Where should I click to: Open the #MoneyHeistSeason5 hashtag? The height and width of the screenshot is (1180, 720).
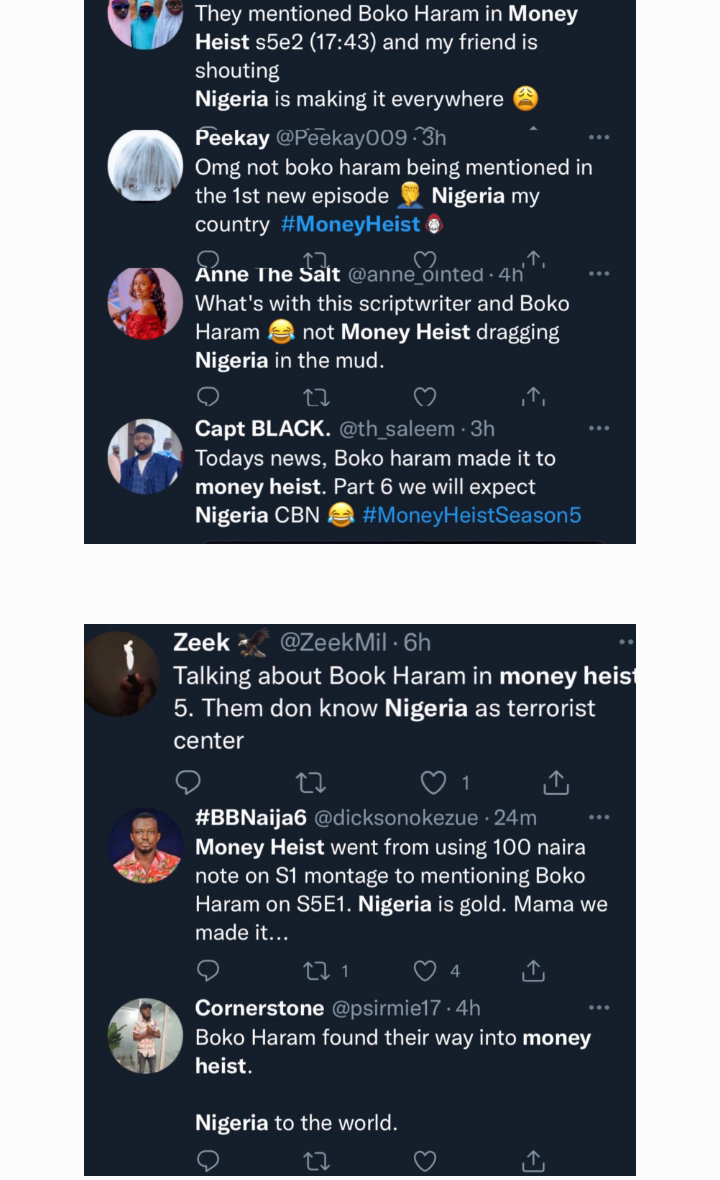click(x=472, y=515)
